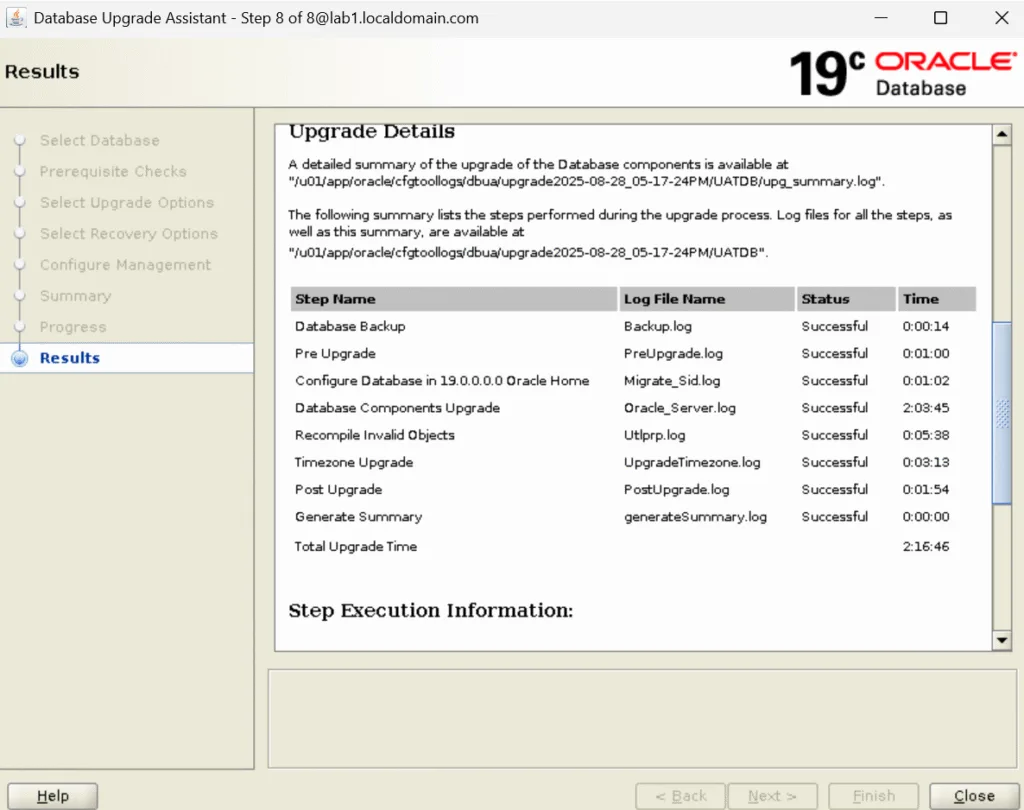This screenshot has width=1024, height=810.
Task: Click the Summary step marker circle
Action: click(x=20, y=296)
